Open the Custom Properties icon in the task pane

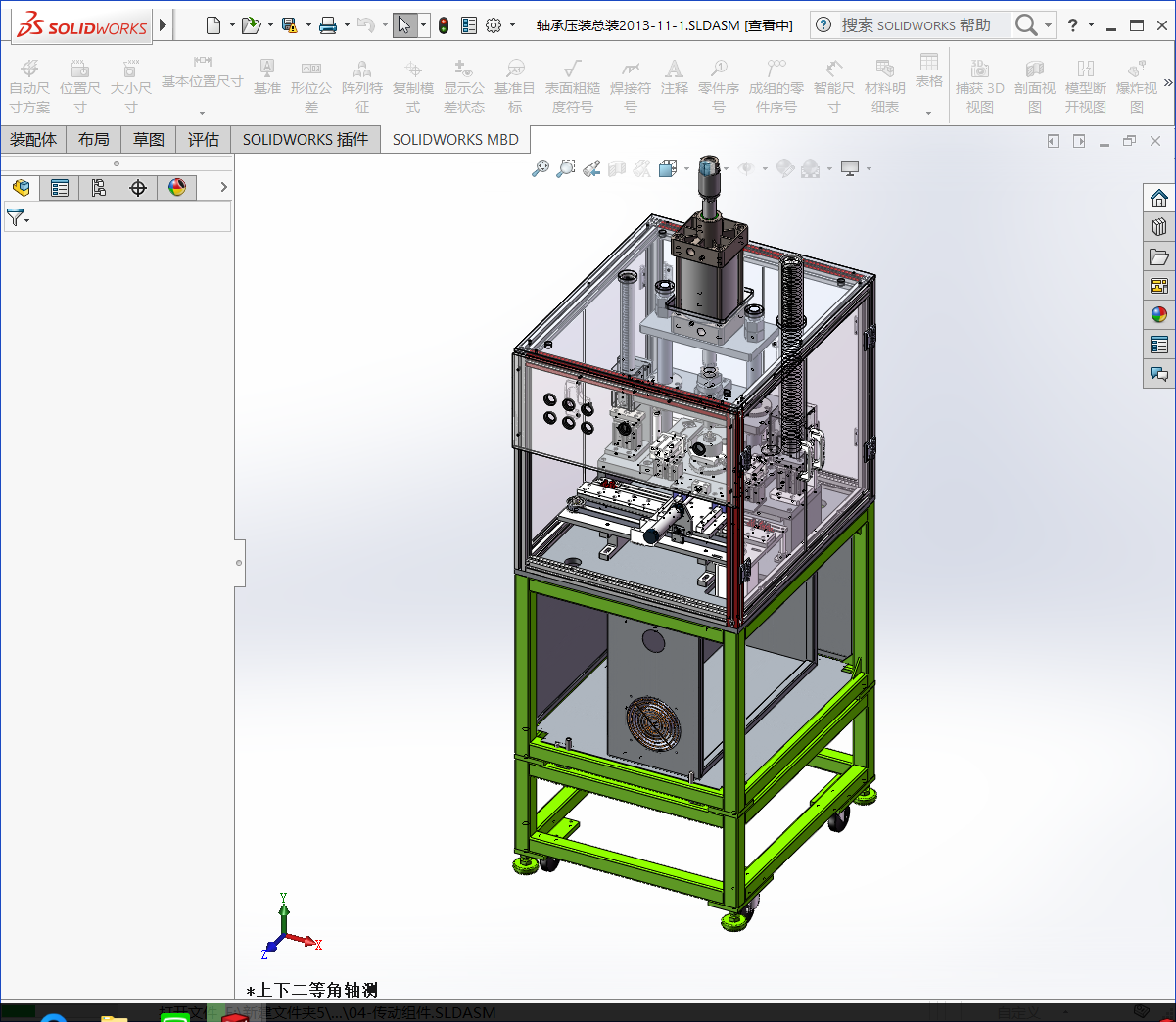(1159, 345)
